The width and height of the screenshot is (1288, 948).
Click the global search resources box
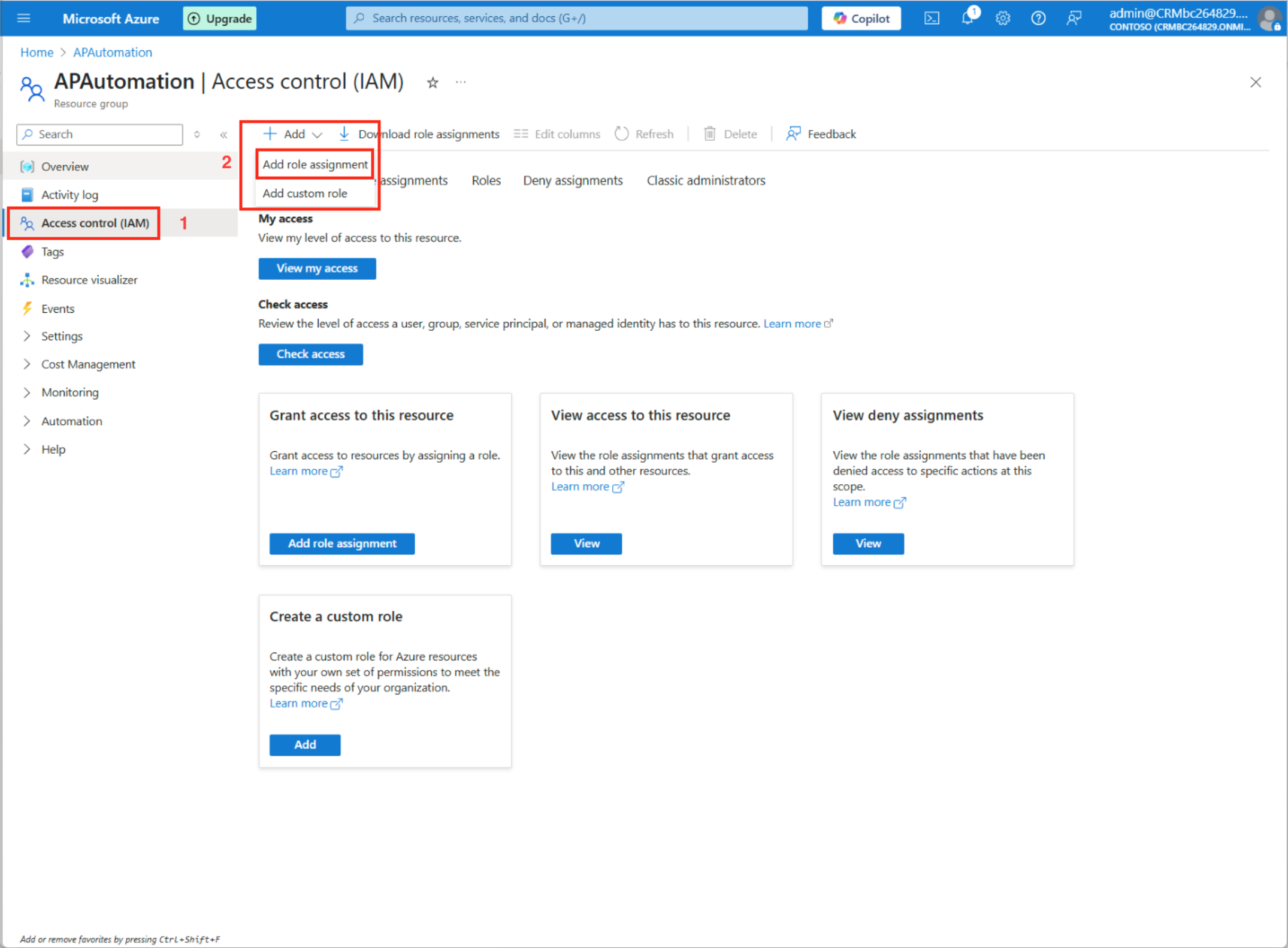coord(576,18)
